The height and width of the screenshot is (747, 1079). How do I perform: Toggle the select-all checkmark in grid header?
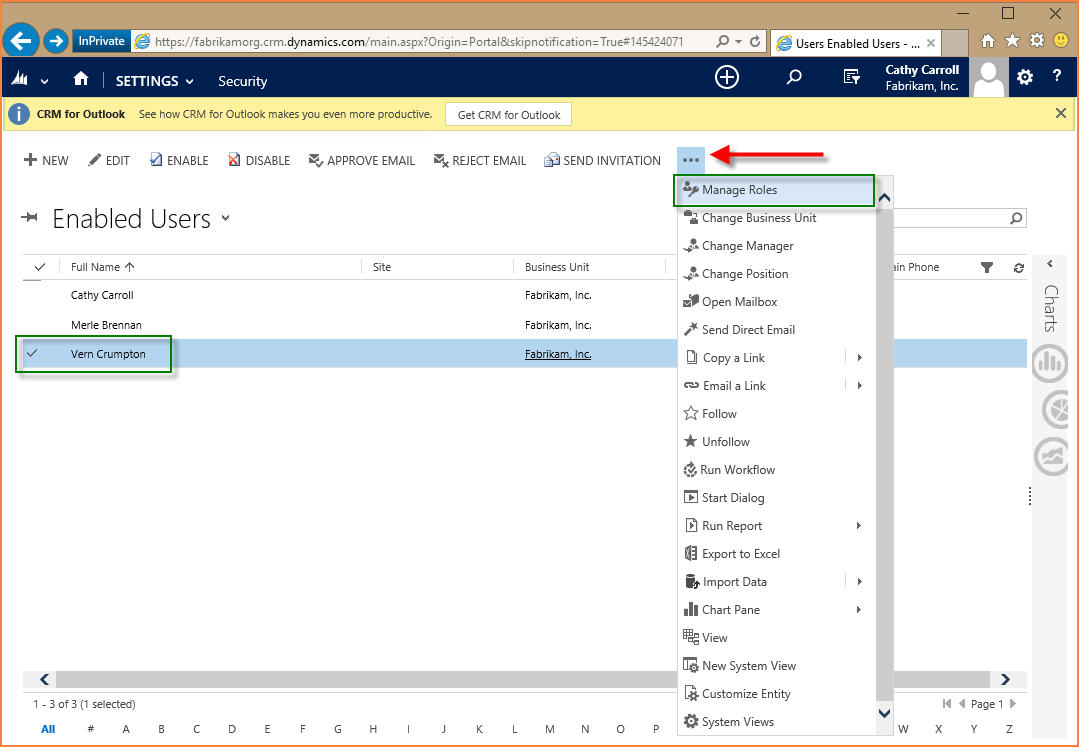pyautogui.click(x=40, y=267)
